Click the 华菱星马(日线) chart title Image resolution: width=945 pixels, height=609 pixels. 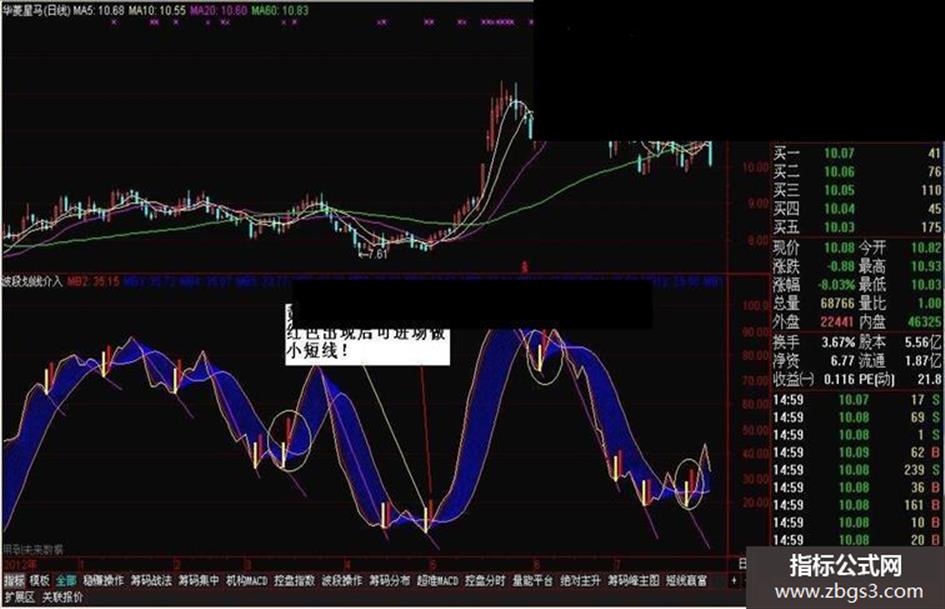click(x=36, y=10)
